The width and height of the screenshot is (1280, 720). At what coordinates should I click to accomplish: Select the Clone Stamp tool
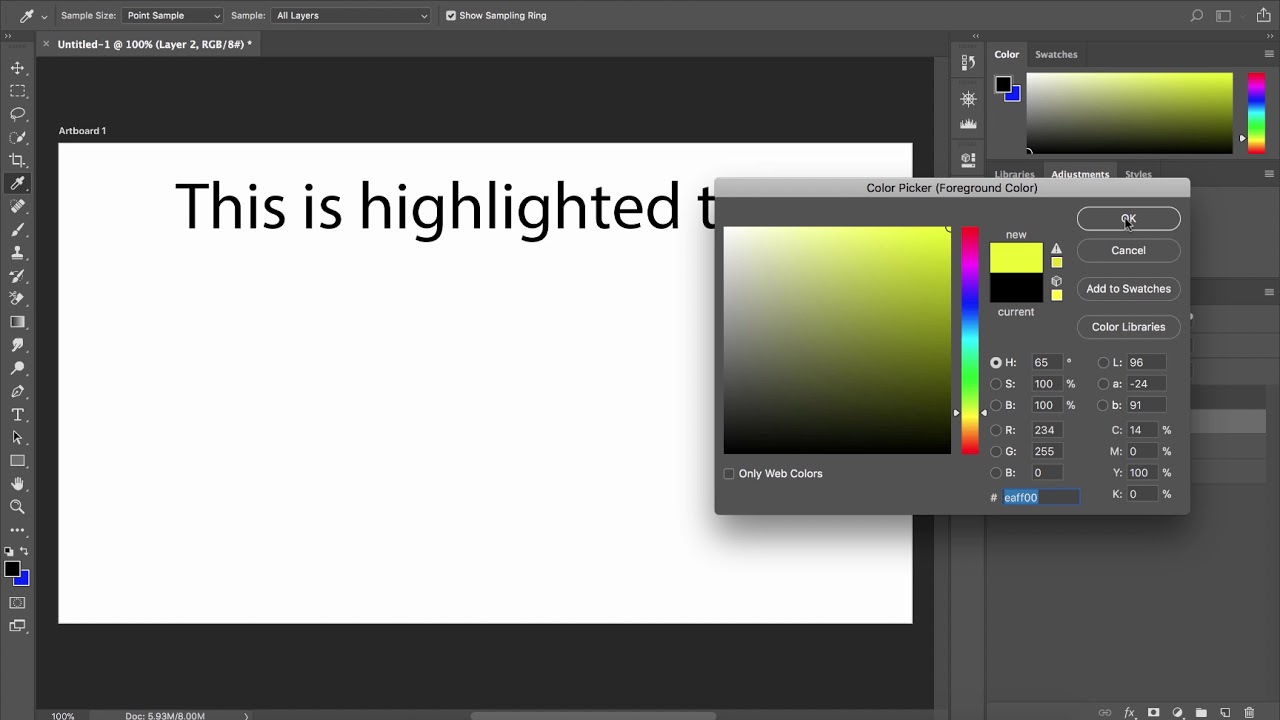pos(17,253)
